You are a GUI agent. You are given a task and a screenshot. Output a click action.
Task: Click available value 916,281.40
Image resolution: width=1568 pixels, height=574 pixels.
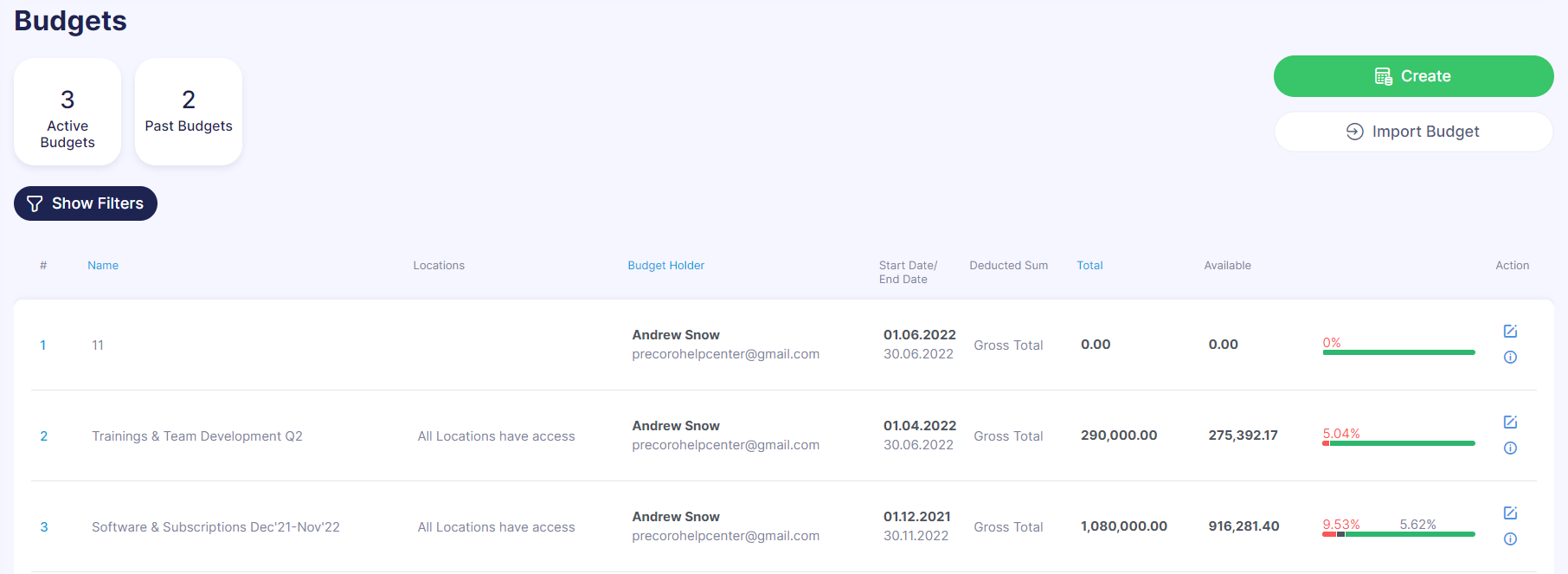click(1243, 526)
